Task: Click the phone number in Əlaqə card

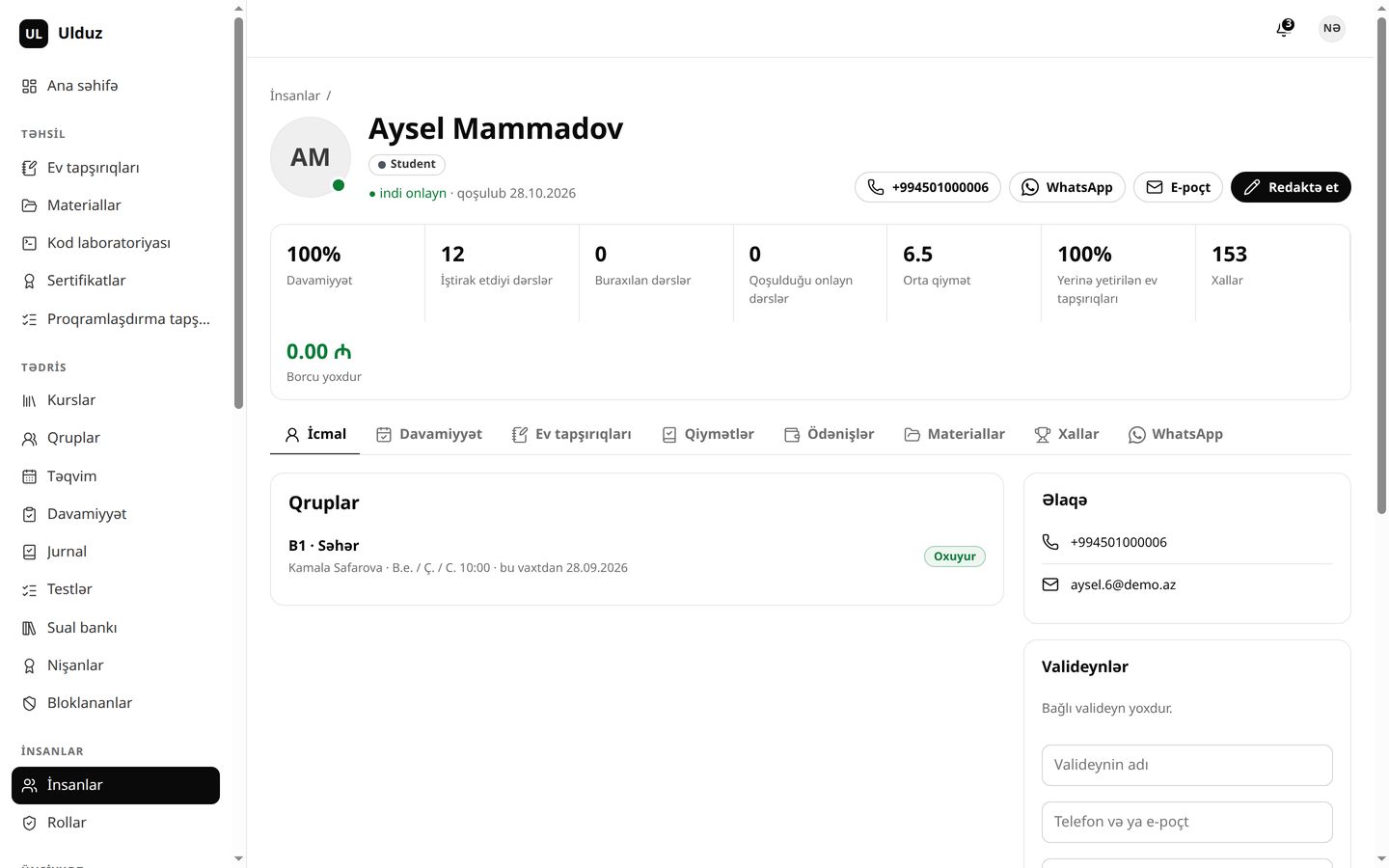Action: click(x=1118, y=542)
